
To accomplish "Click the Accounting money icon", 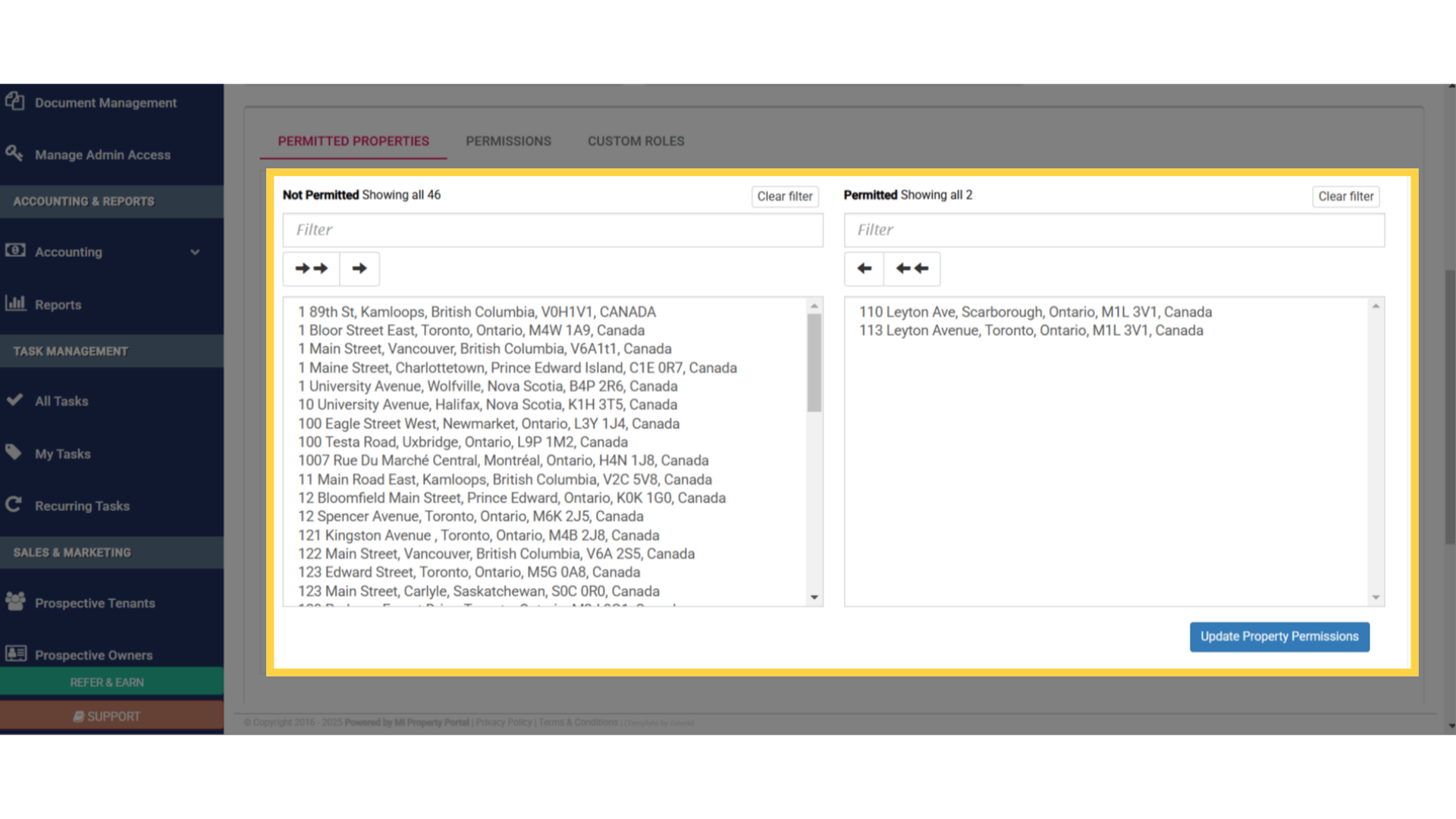I will [15, 250].
